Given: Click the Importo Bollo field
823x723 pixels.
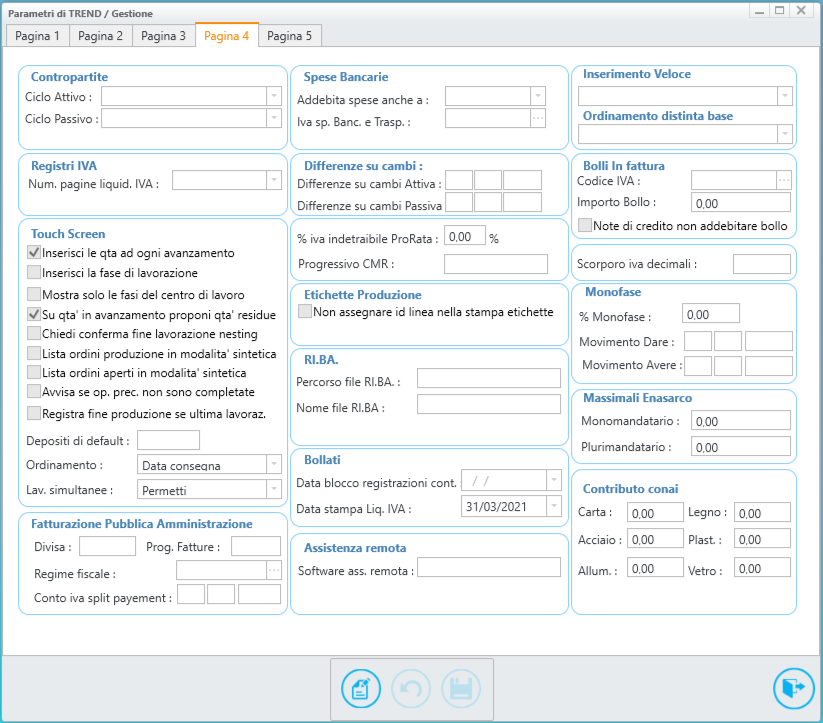Looking at the screenshot, I should point(741,203).
